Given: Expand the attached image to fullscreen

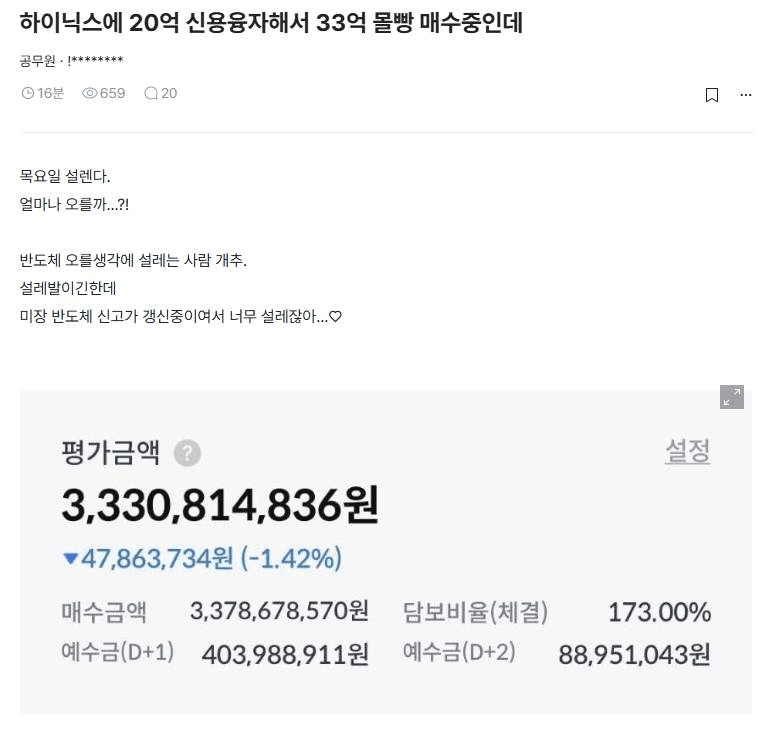Looking at the screenshot, I should pyautogui.click(x=731, y=397).
